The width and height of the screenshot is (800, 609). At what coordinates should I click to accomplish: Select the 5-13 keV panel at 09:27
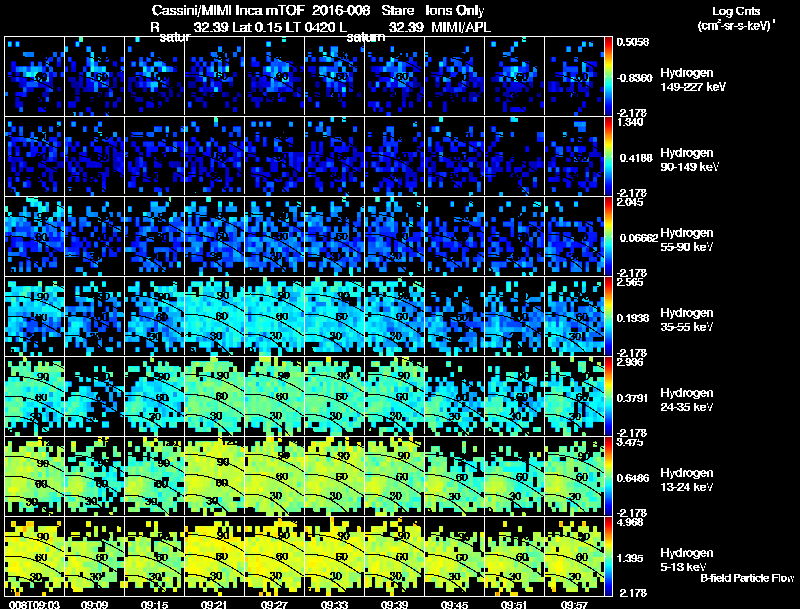pyautogui.click(x=274, y=556)
